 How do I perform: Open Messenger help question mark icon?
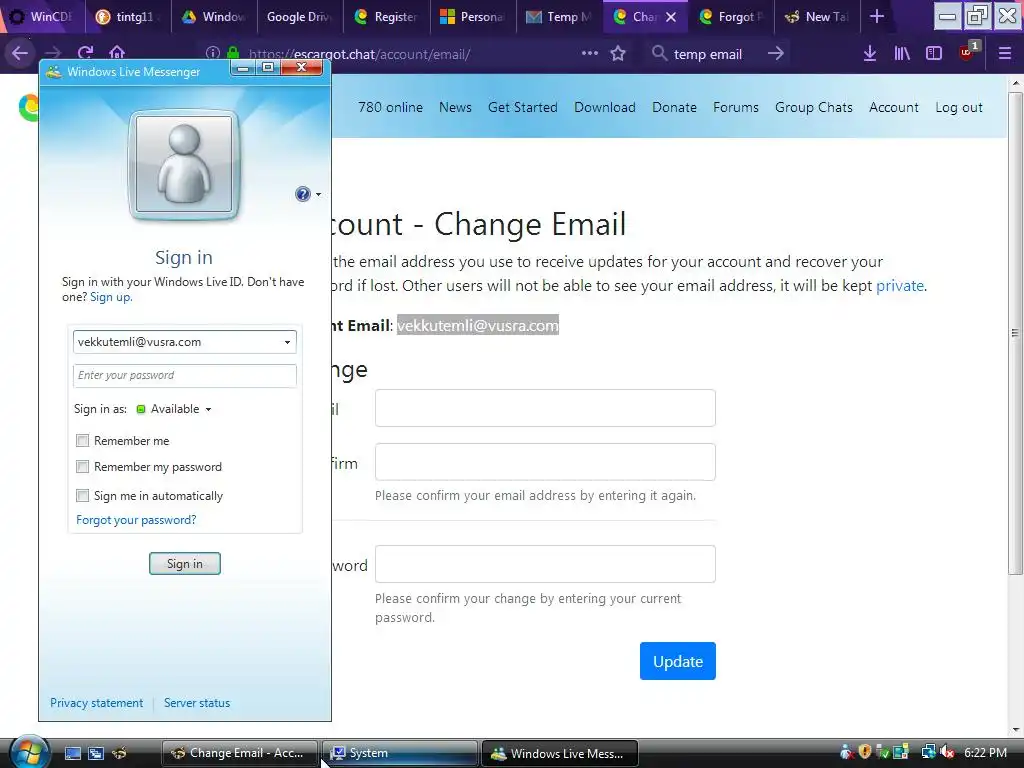(302, 194)
